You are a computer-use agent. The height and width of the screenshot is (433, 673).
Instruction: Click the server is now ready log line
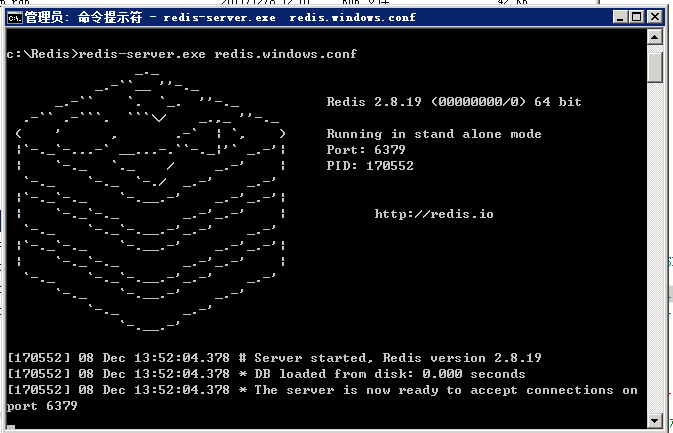(323, 390)
